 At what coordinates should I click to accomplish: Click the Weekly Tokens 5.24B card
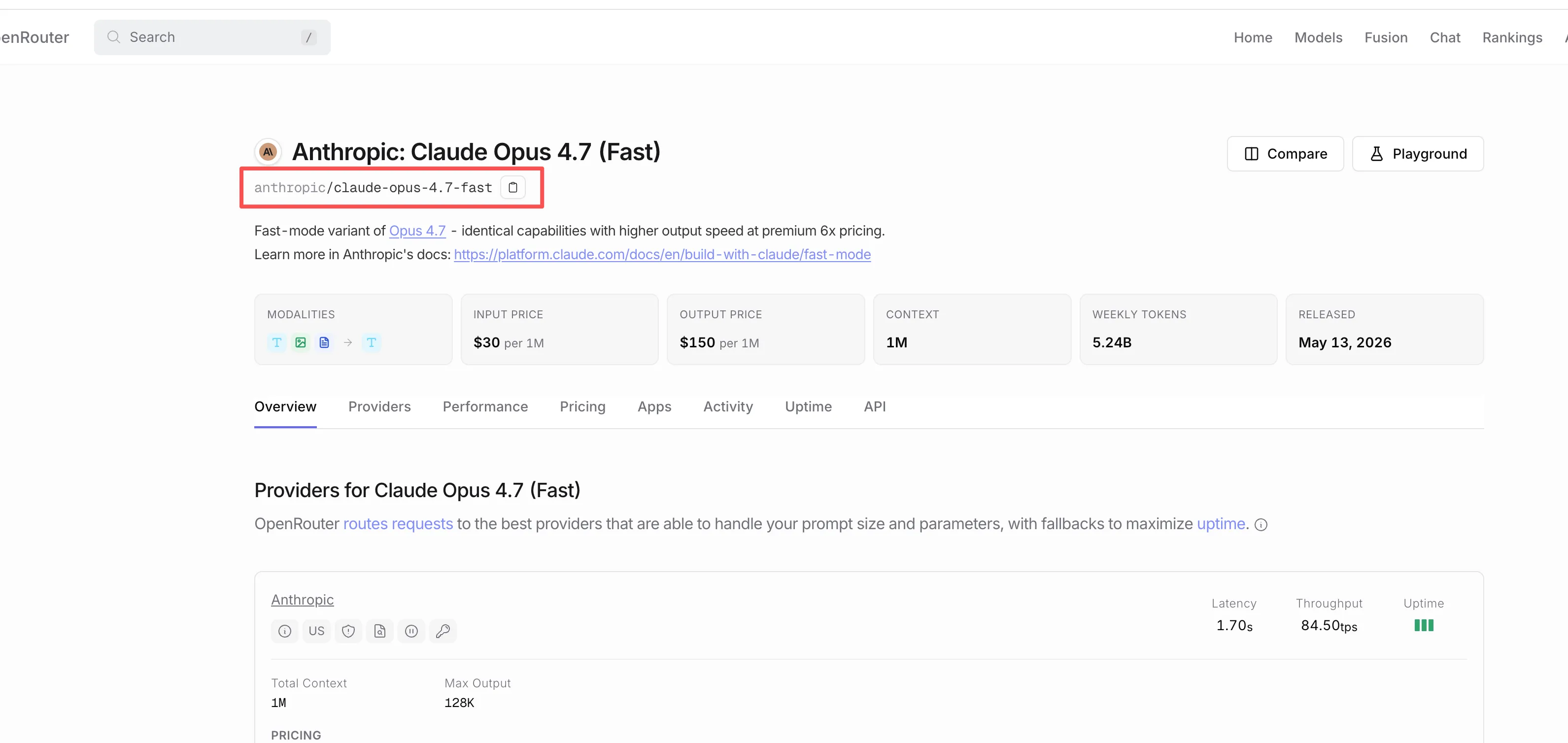pos(1178,329)
